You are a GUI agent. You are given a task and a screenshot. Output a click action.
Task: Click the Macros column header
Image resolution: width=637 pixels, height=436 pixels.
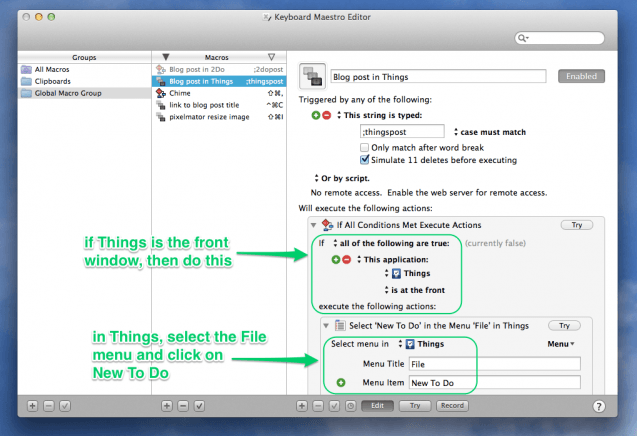tap(217, 57)
